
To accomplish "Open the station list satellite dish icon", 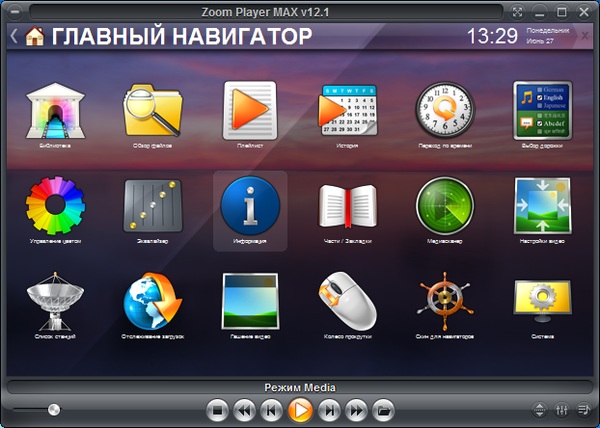I will pyautogui.click(x=56, y=301).
